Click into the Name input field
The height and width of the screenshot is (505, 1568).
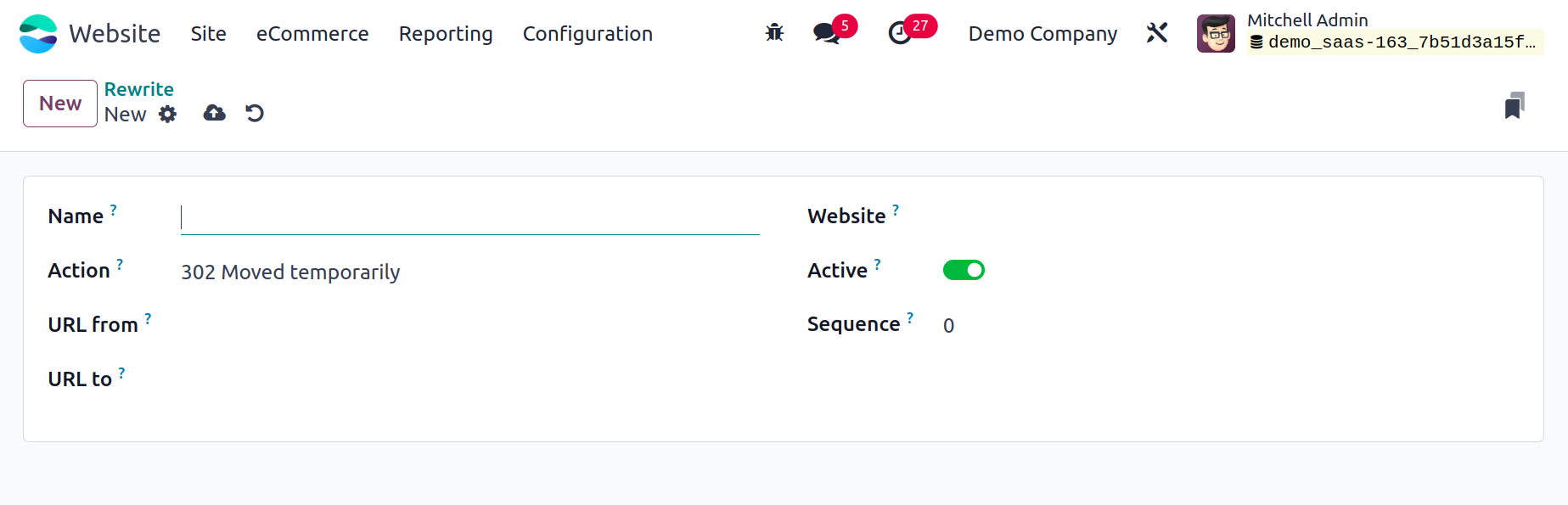tap(469, 217)
